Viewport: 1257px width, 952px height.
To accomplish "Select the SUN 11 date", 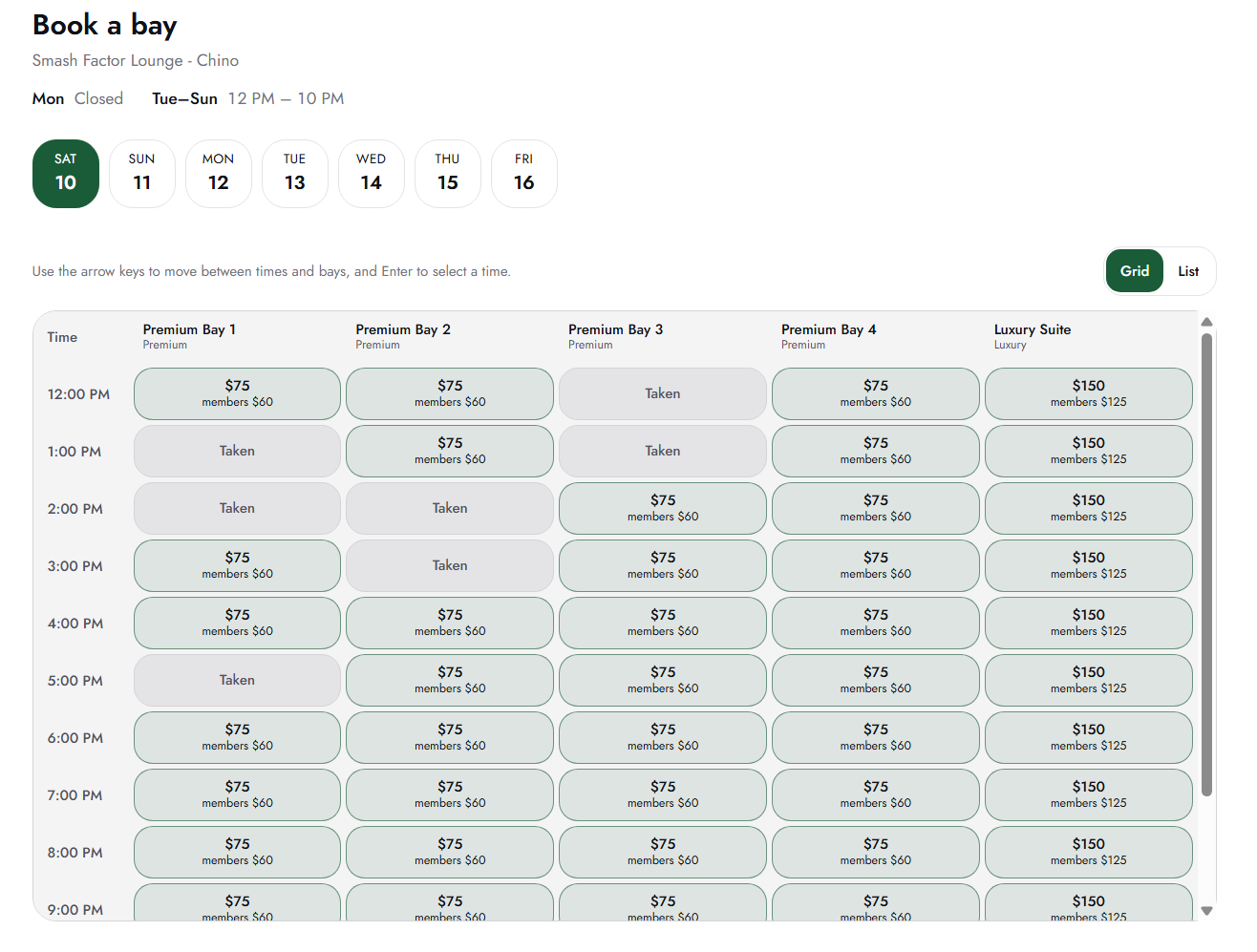I will (142, 174).
